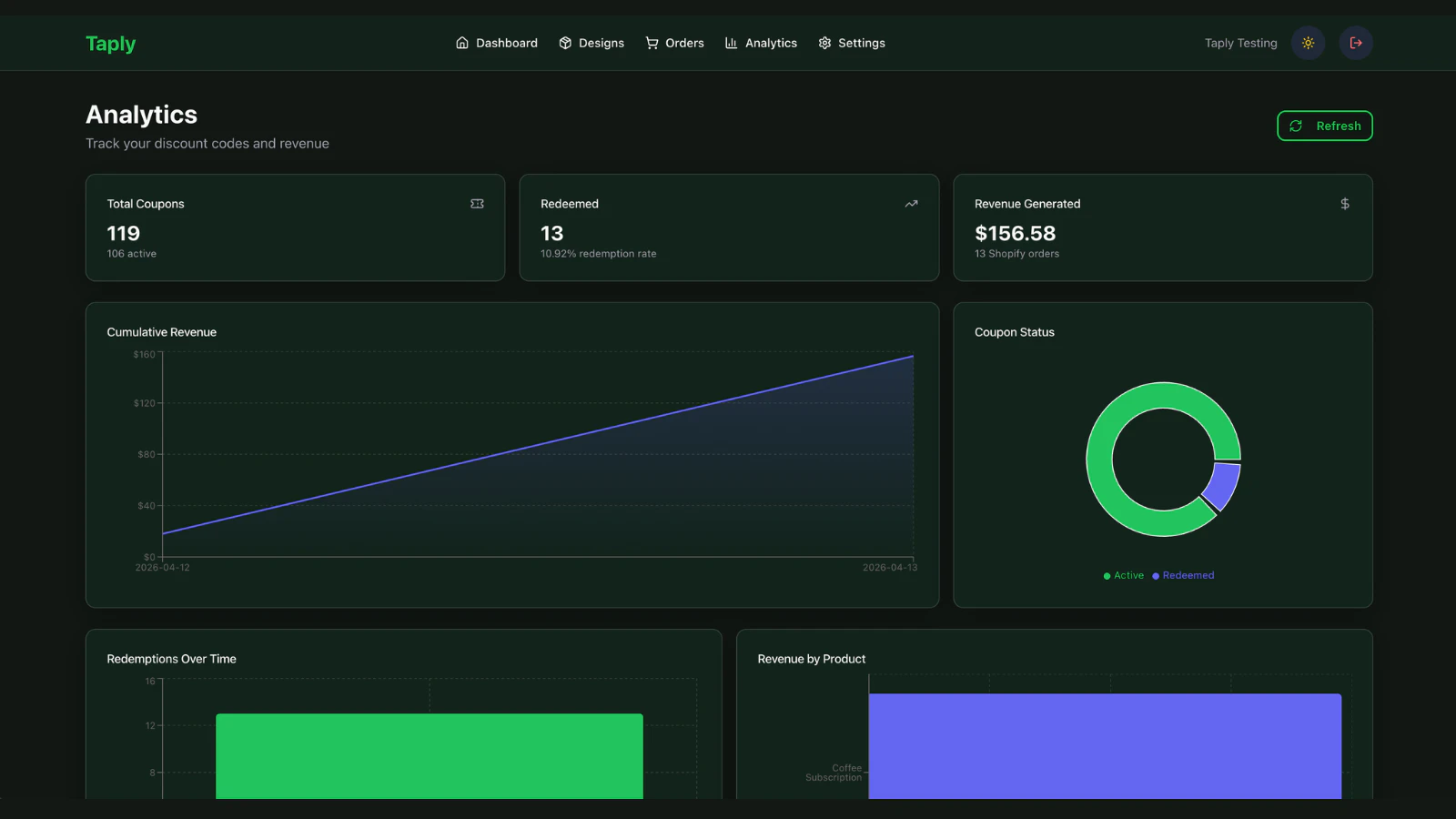1456x819 pixels.
Task: Click the purple Coffee Subscription bar
Action: (1105, 746)
